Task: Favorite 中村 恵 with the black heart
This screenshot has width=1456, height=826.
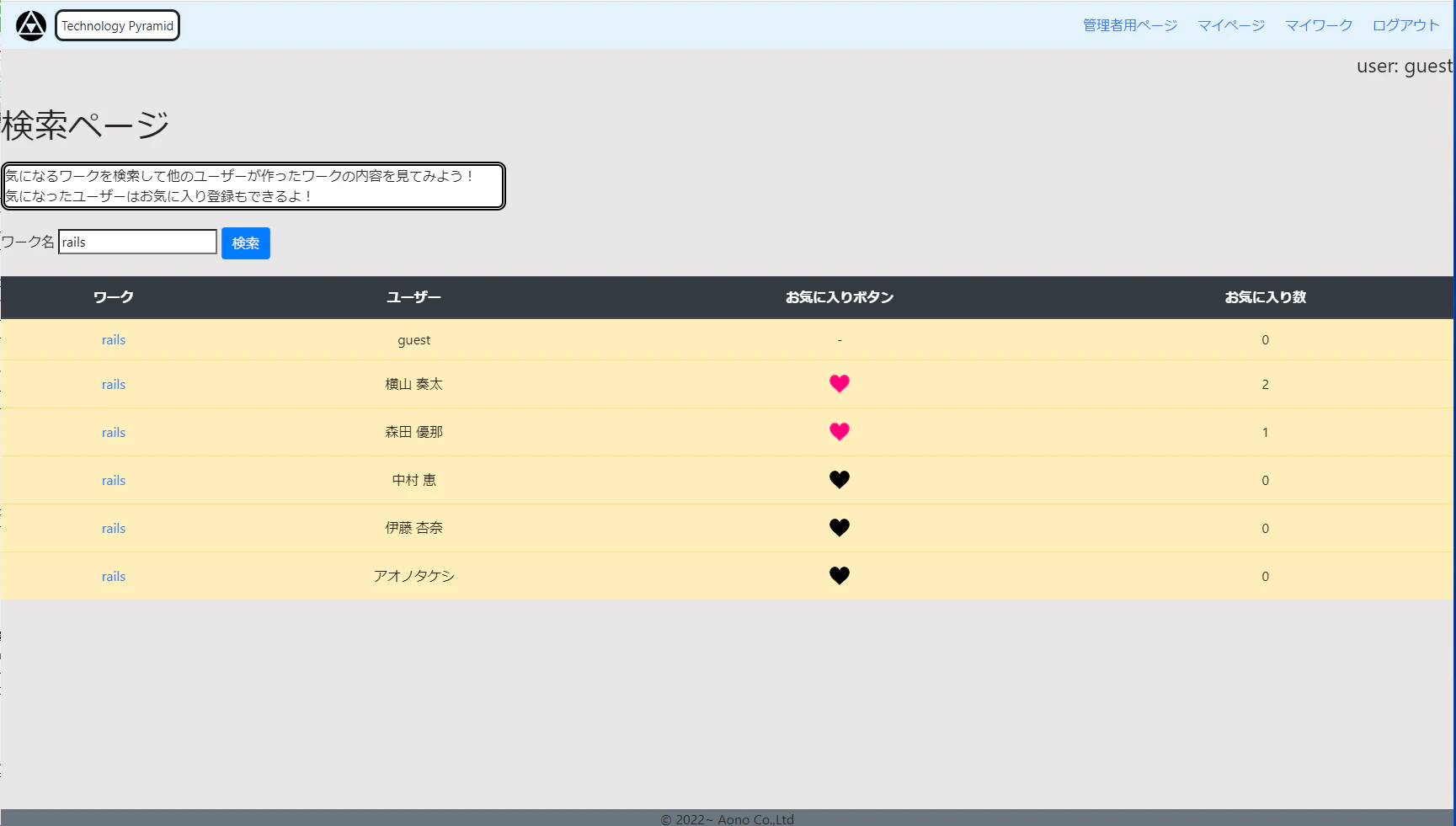Action: point(840,480)
